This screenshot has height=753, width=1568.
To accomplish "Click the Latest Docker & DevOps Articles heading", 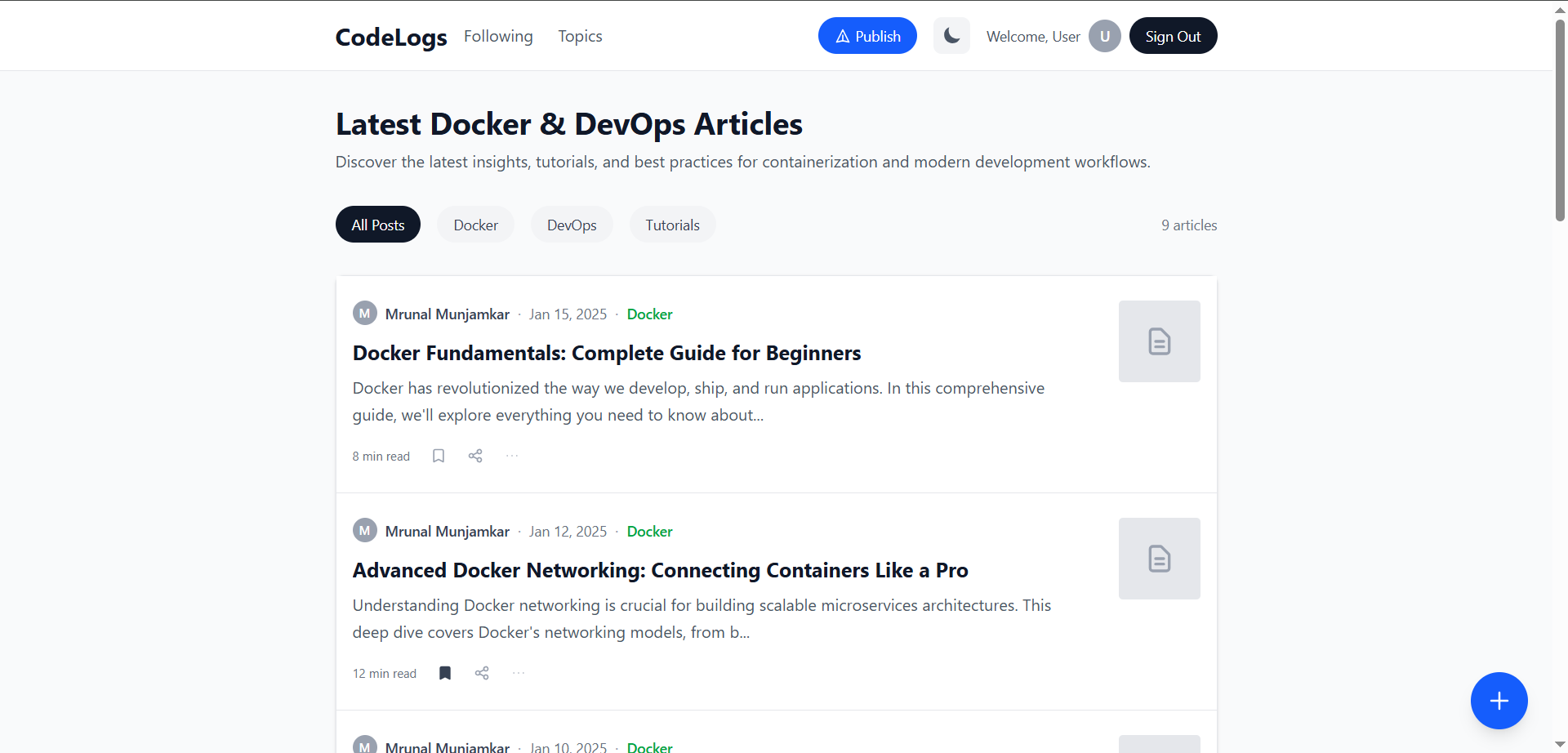I will 569,124.
